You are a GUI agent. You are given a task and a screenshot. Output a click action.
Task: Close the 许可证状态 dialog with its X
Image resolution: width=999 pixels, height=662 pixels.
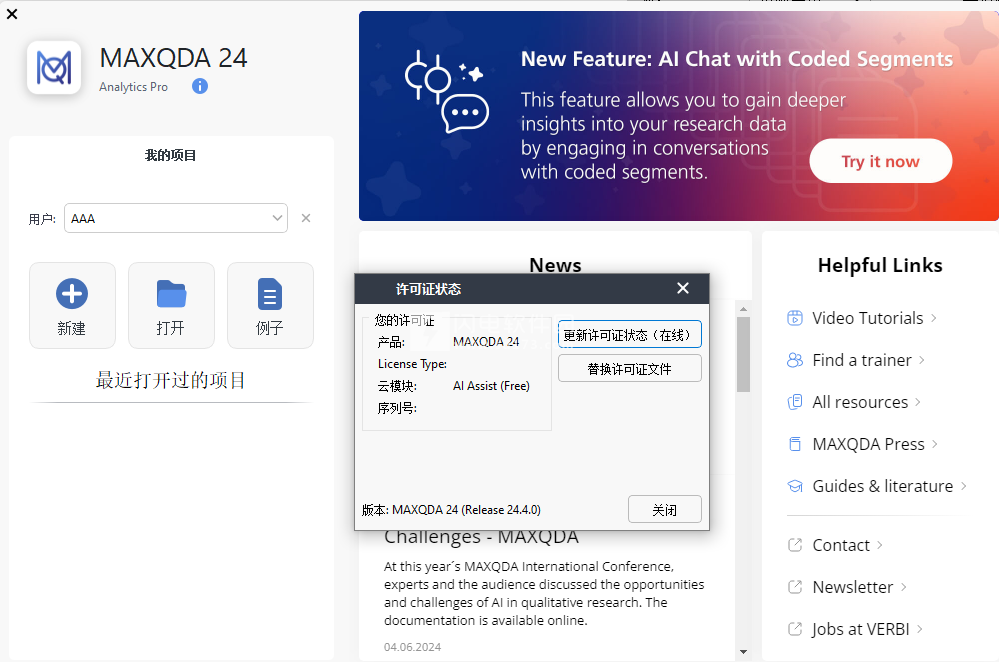pyautogui.click(x=683, y=288)
